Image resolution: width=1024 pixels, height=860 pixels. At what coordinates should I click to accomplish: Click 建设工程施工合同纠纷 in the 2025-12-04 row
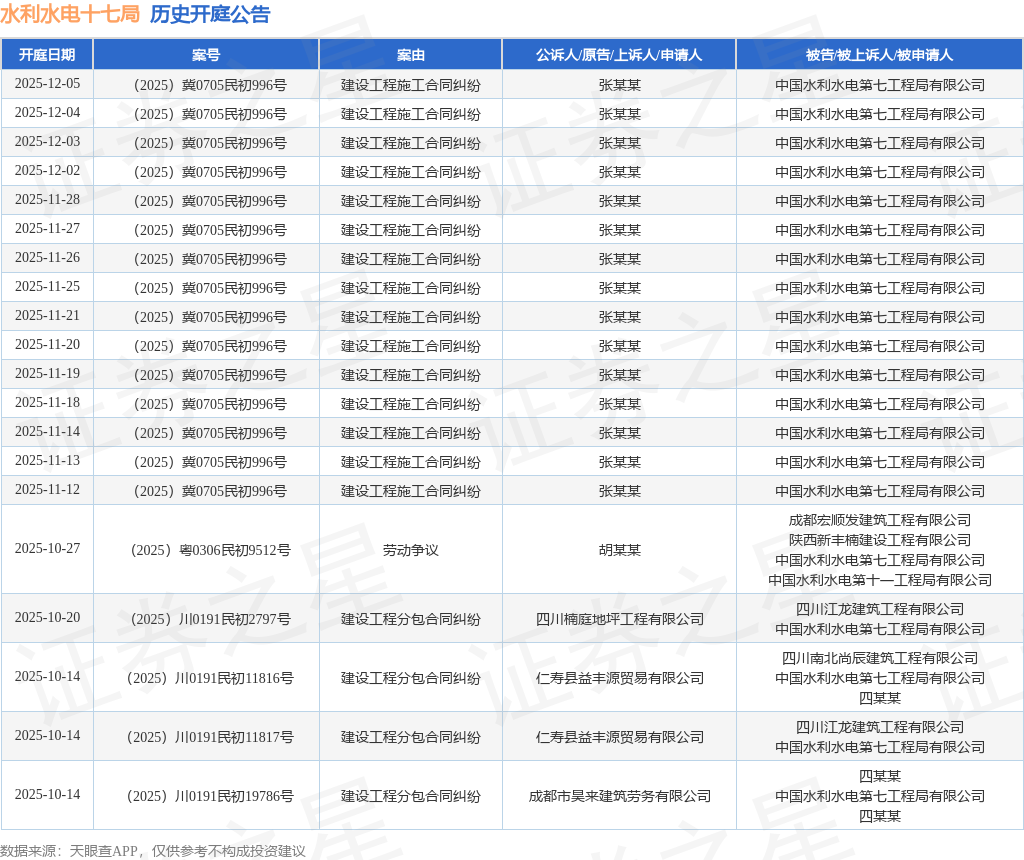pos(411,114)
